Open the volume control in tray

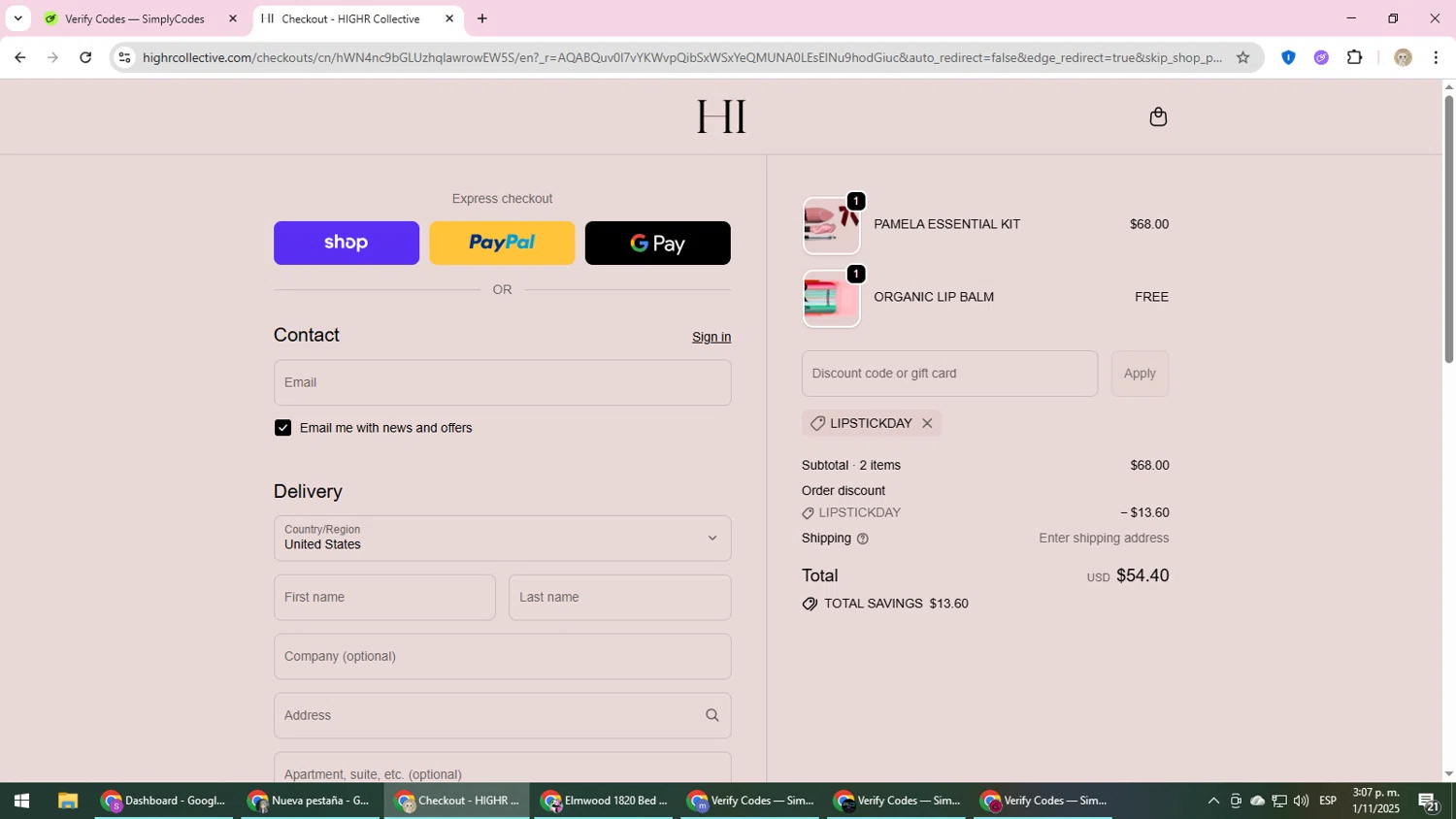tap(1301, 801)
